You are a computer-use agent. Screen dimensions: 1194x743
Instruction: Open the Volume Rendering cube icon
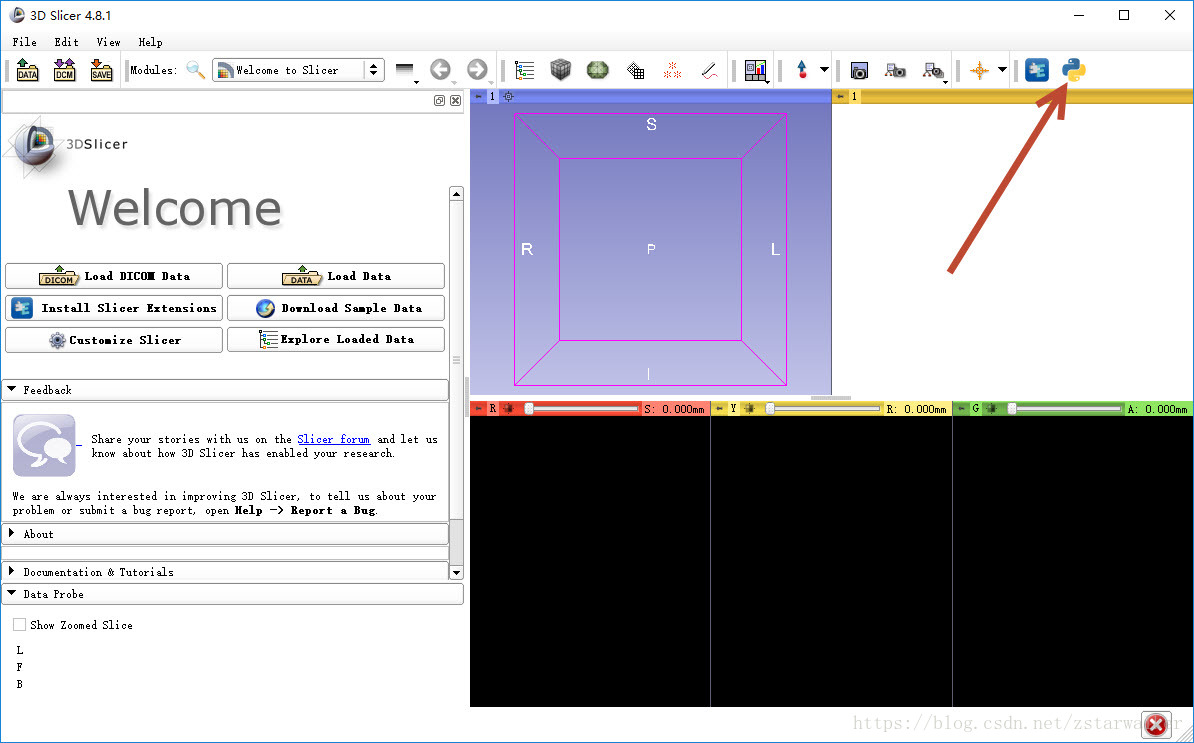point(561,70)
